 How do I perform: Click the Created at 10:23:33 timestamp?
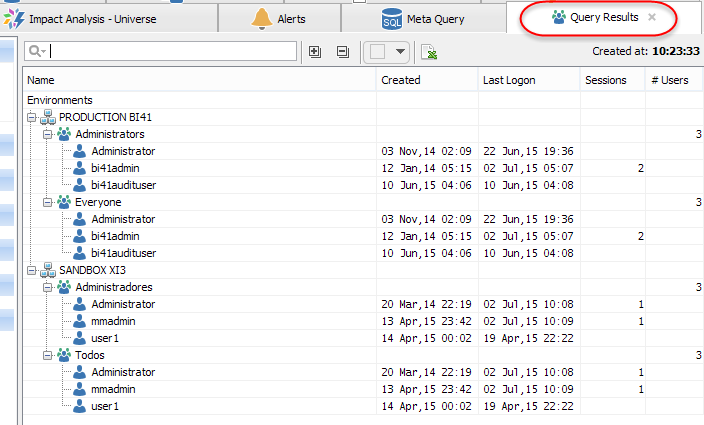tap(646, 51)
